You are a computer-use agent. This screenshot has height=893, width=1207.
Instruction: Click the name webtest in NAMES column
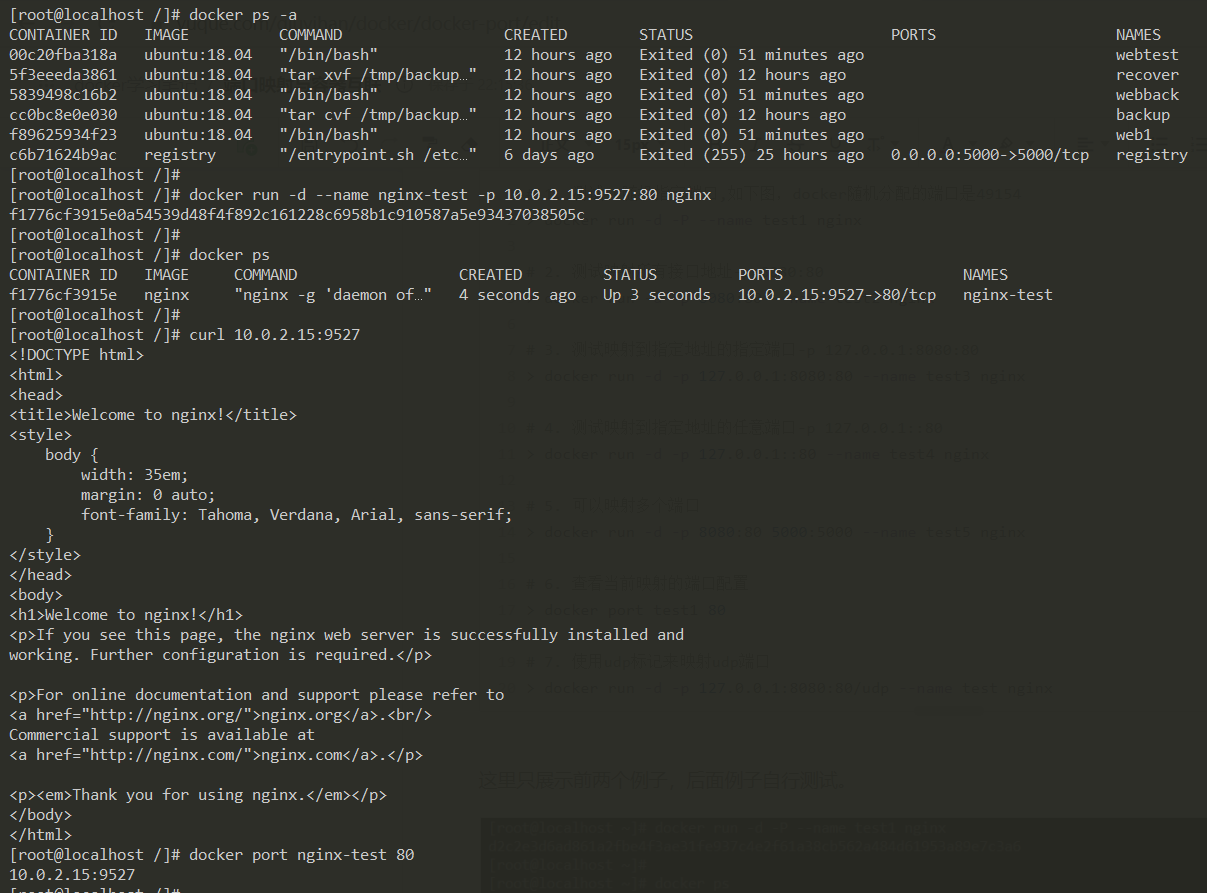(x=1147, y=55)
